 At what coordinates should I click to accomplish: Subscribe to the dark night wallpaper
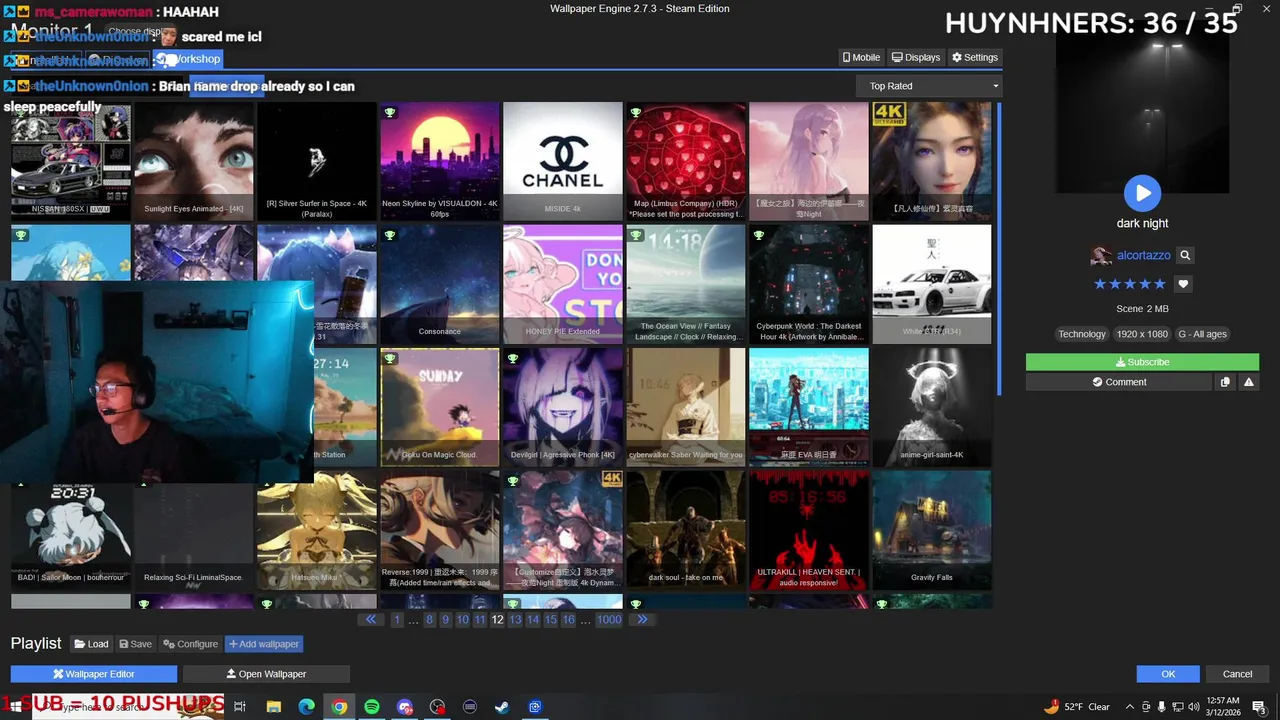tap(1142, 362)
